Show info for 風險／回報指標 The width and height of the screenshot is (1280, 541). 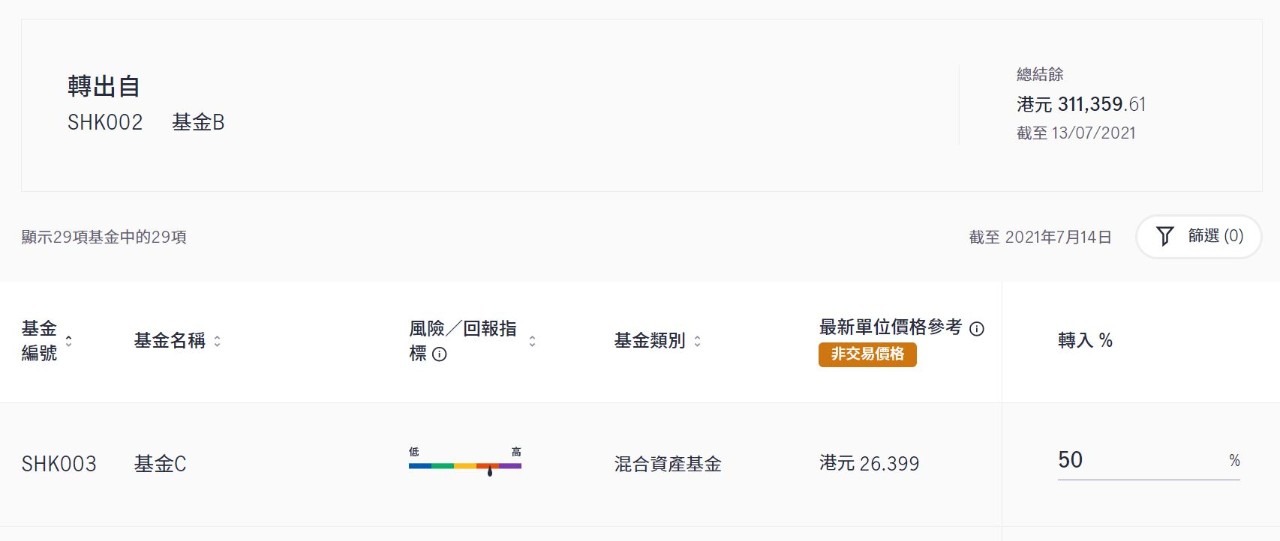pos(439,354)
